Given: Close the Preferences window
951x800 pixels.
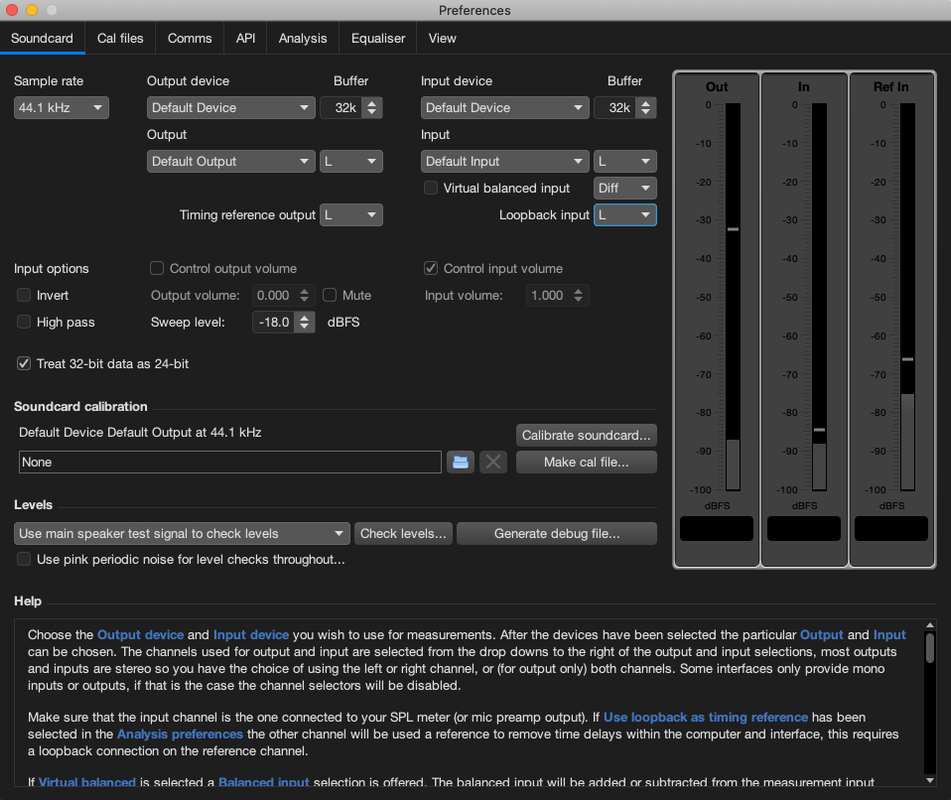Looking at the screenshot, I should coord(12,10).
